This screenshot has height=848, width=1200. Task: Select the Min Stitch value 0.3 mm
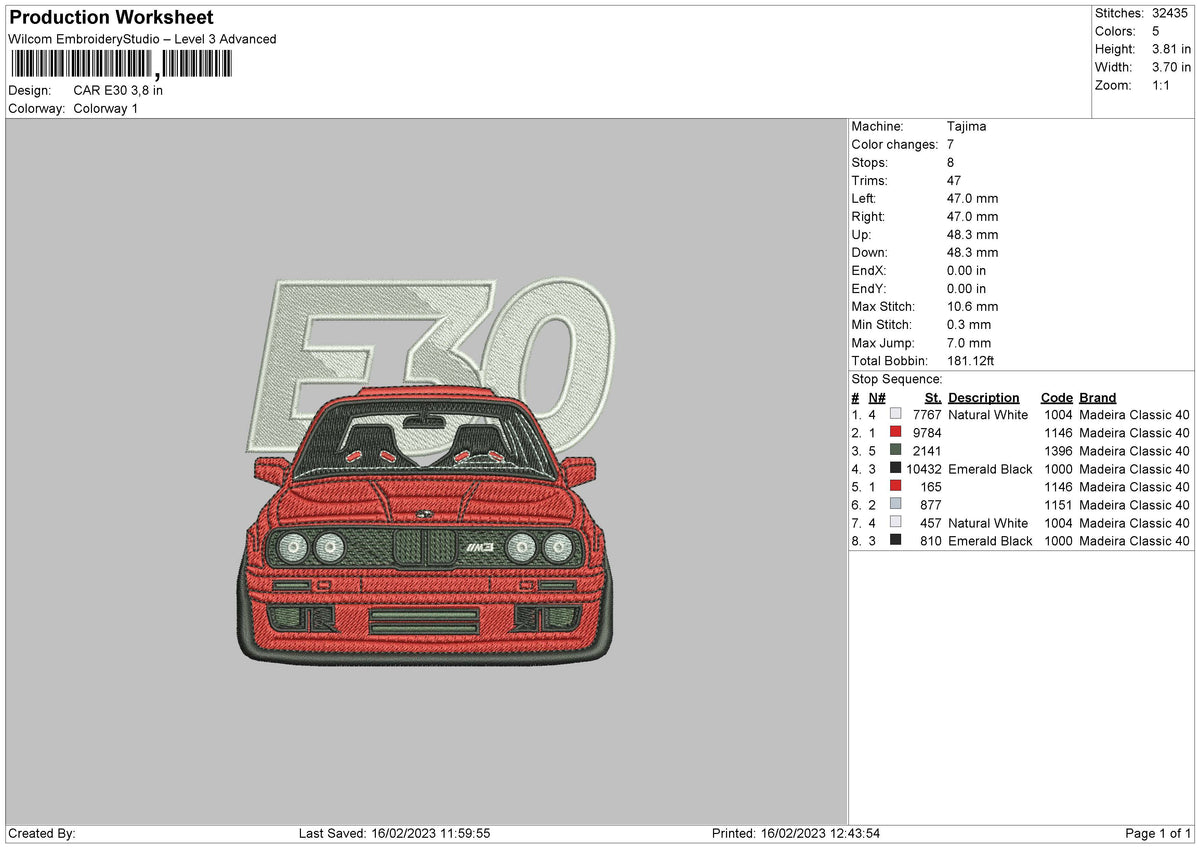point(968,325)
